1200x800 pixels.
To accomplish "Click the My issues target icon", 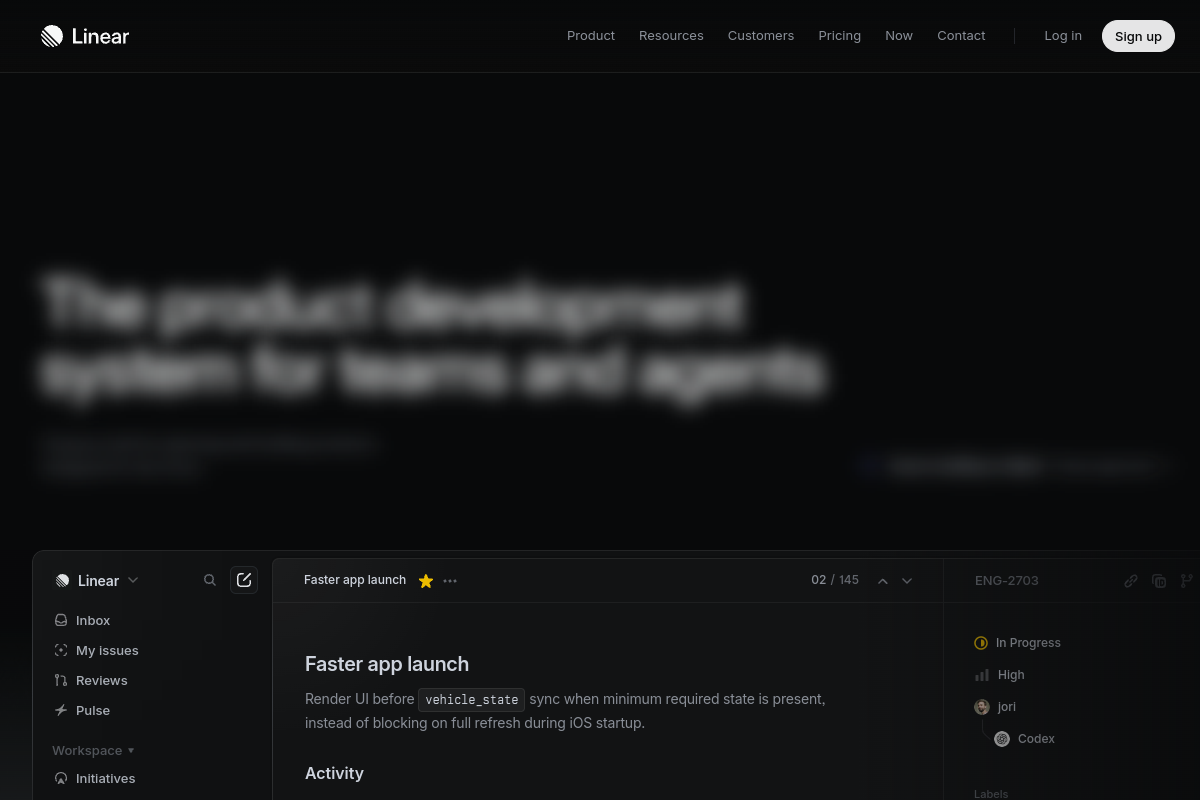I will (61, 650).
